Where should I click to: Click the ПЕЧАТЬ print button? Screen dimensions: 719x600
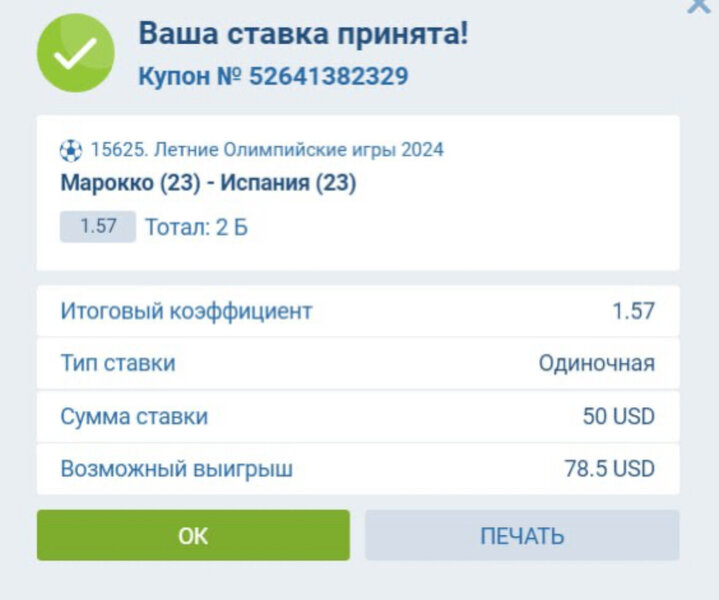(x=522, y=536)
